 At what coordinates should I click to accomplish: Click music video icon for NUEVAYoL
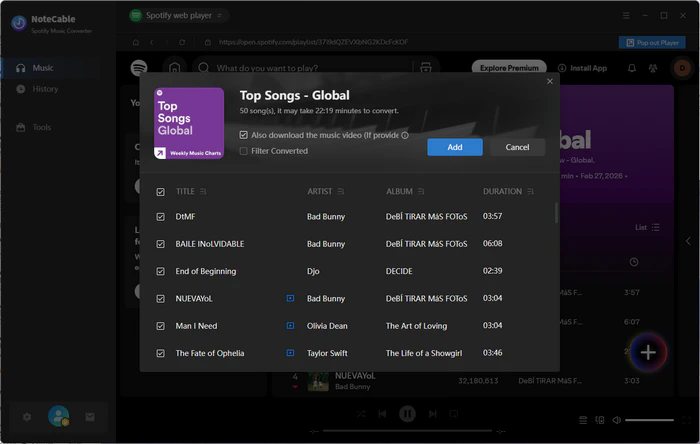[290, 298]
